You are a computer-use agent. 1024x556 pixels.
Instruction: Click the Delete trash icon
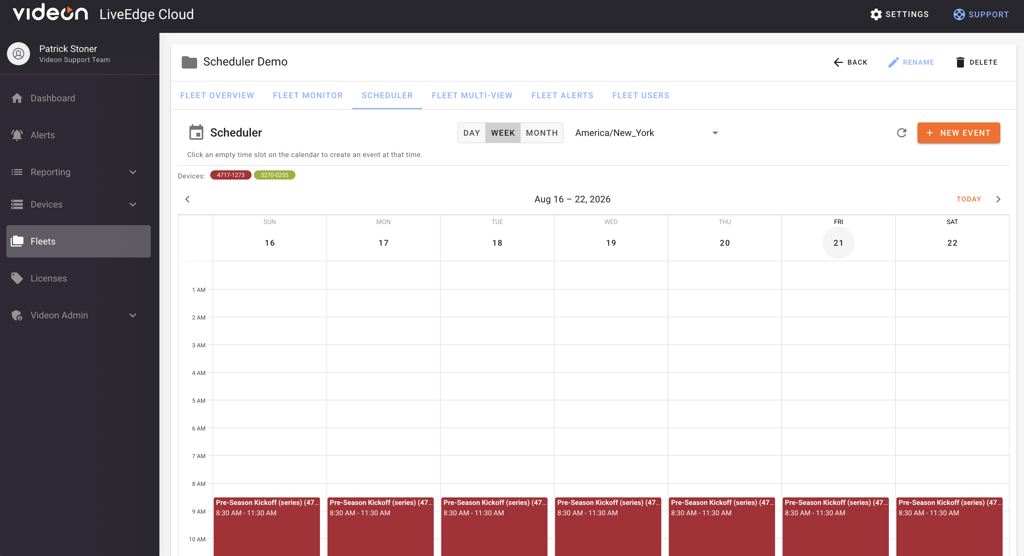click(960, 62)
